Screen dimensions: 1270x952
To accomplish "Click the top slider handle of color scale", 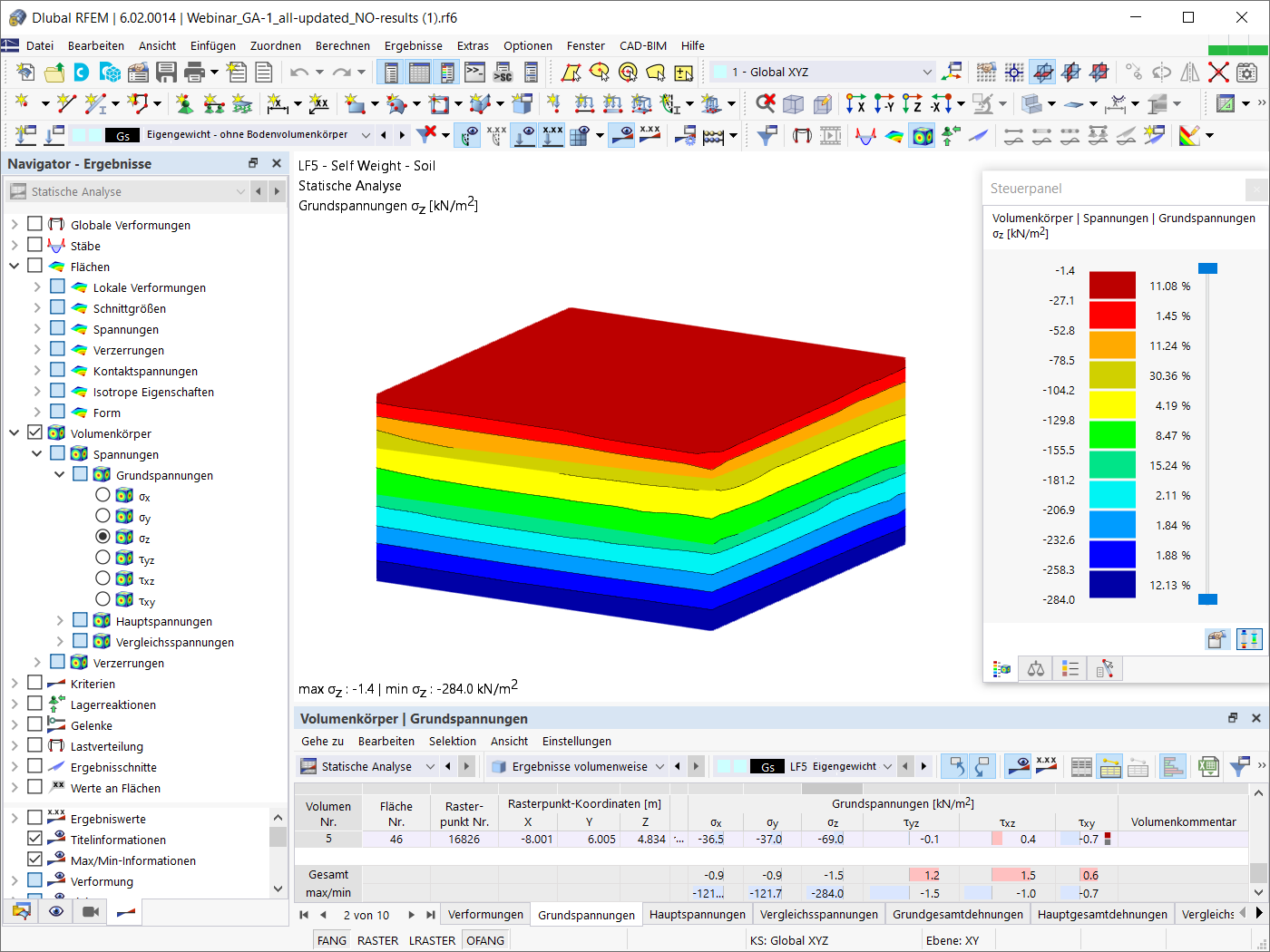I will tap(1207, 268).
